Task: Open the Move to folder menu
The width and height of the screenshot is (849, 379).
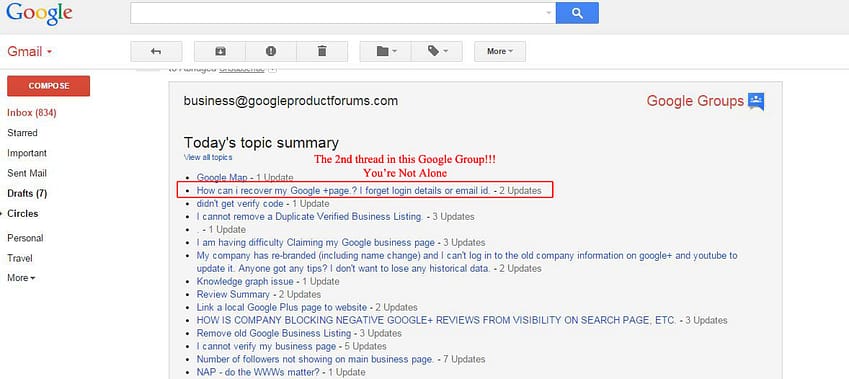Action: [386, 51]
